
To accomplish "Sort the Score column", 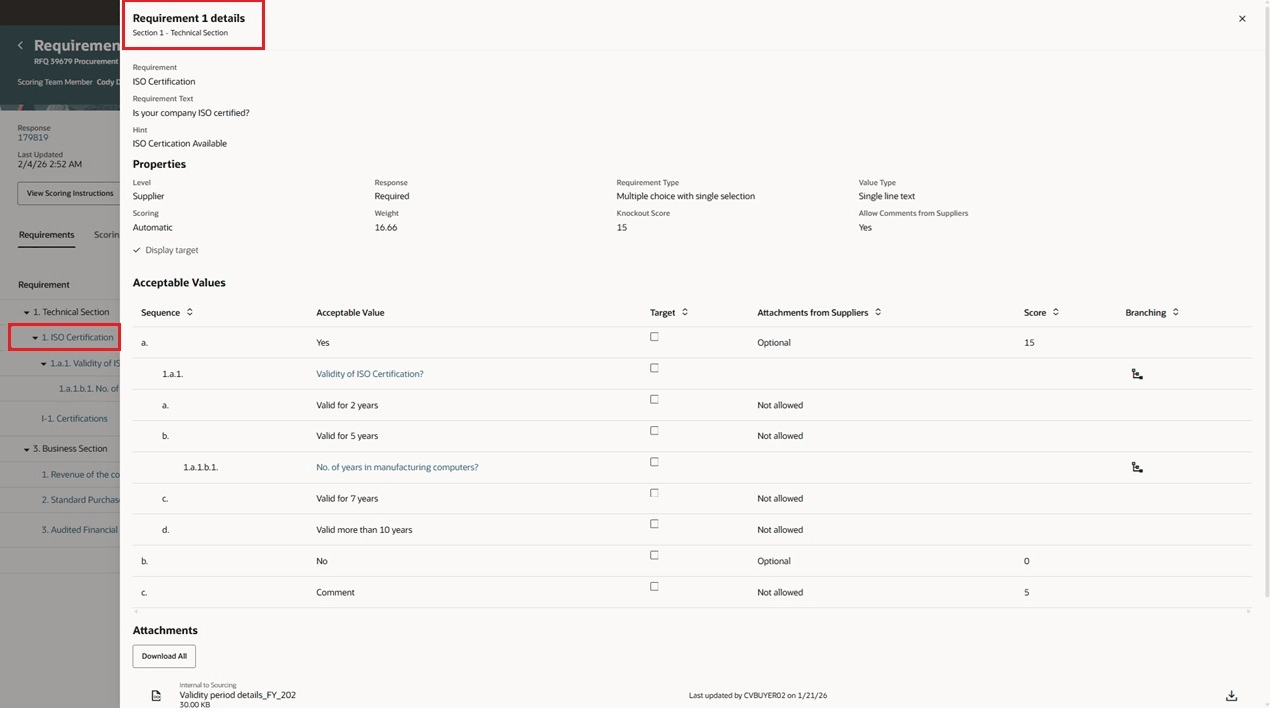I will 1057,311.
